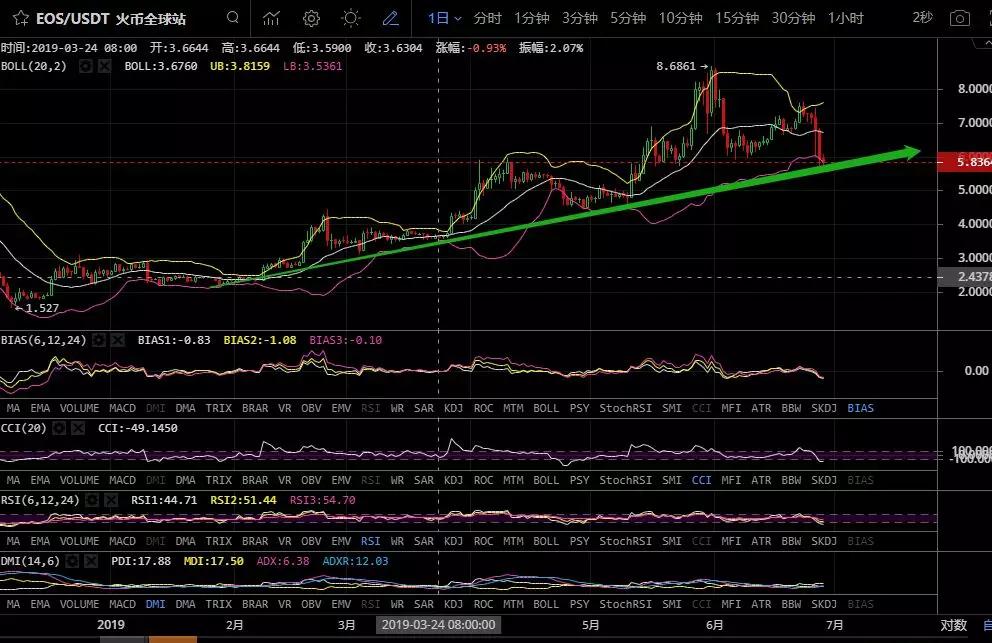Activate the pencil drawing tool

coord(391,18)
